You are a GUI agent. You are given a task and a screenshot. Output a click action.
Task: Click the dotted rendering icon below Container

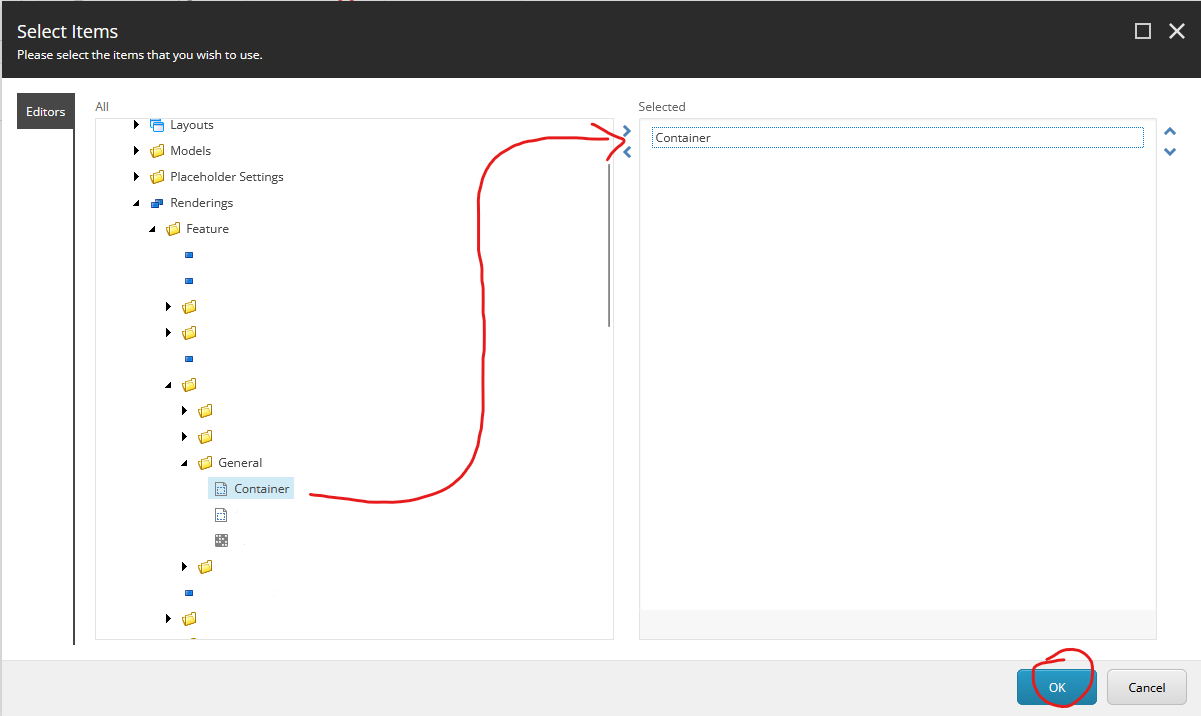(x=221, y=514)
